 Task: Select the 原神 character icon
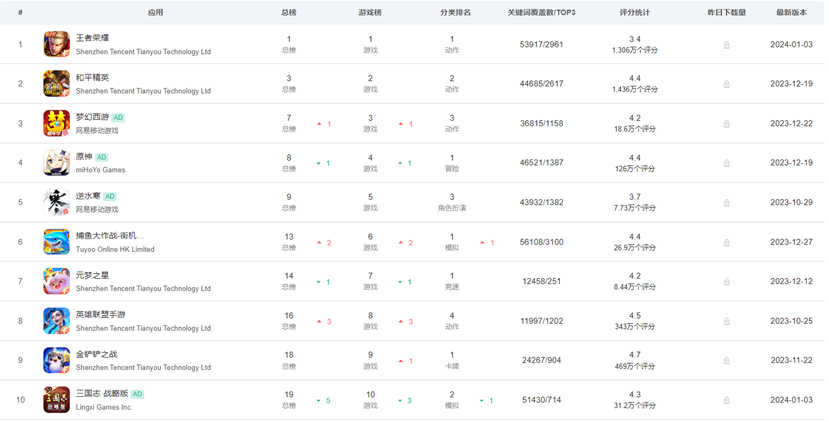[x=56, y=163]
